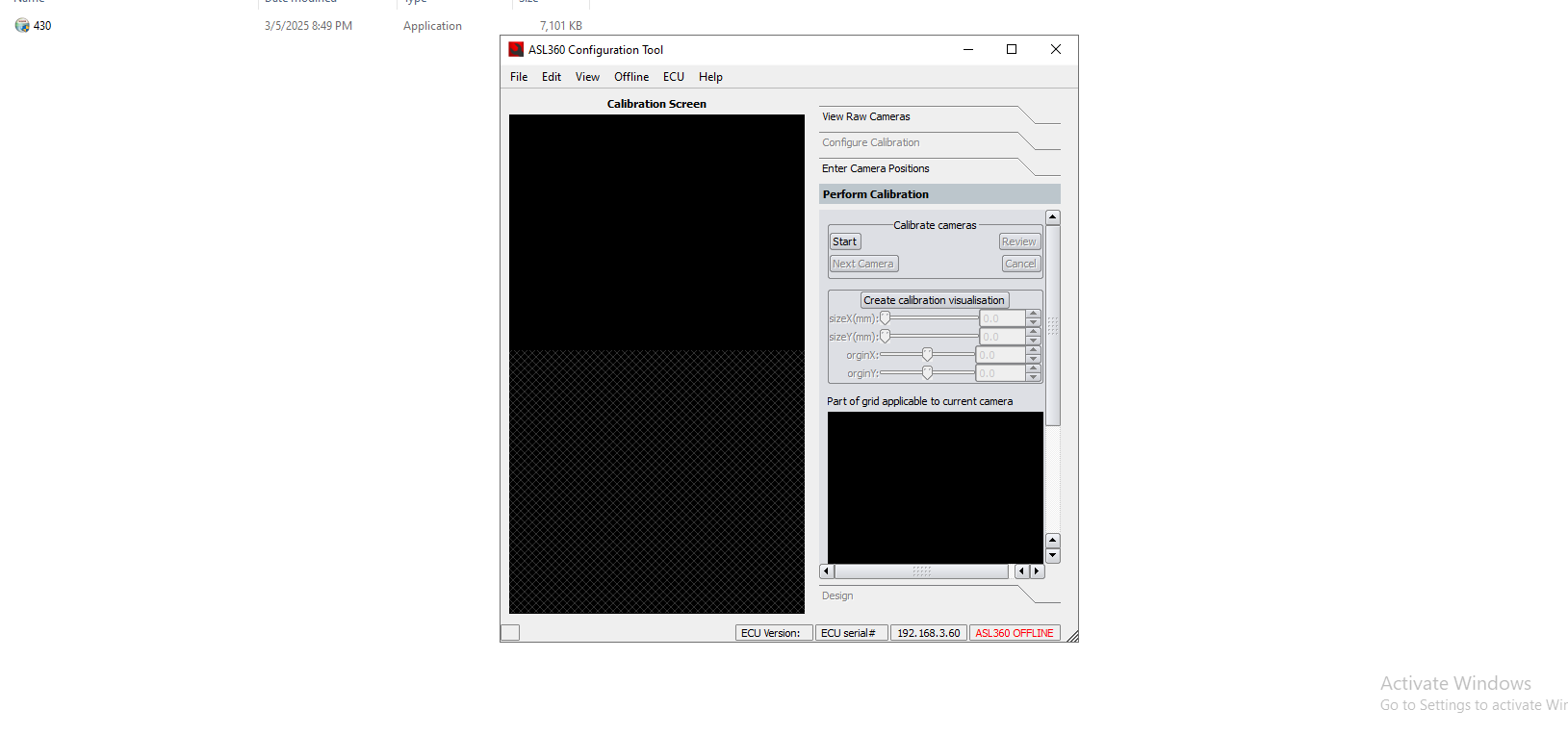Click the orginX value field

1000,355
